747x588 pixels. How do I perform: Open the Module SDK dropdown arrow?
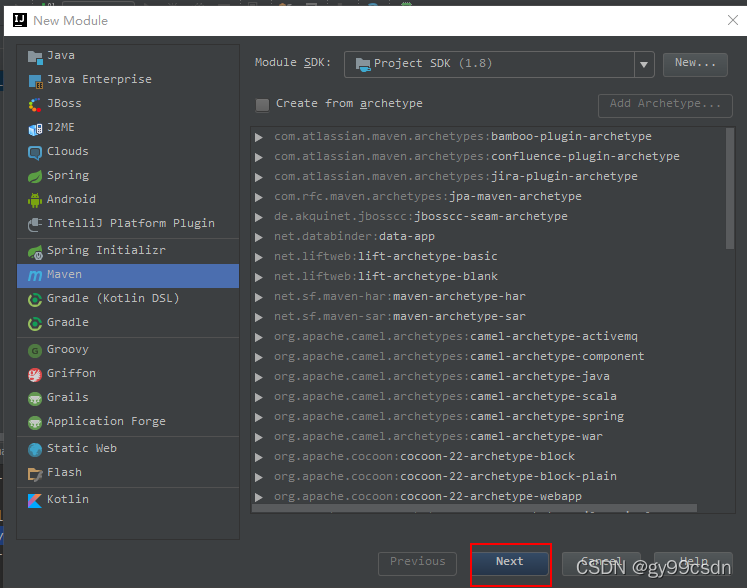coord(644,64)
